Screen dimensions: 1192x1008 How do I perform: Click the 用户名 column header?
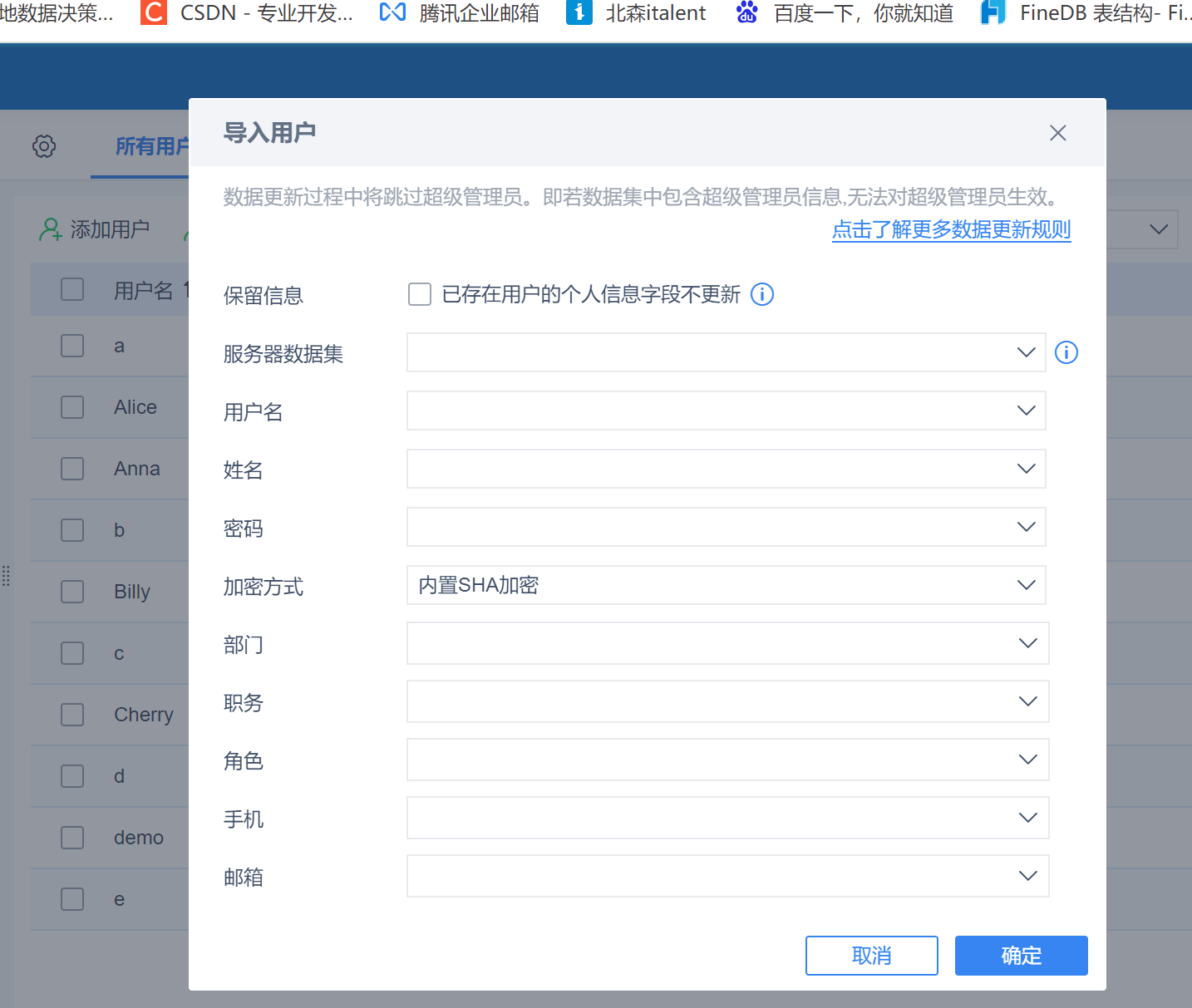(144, 290)
